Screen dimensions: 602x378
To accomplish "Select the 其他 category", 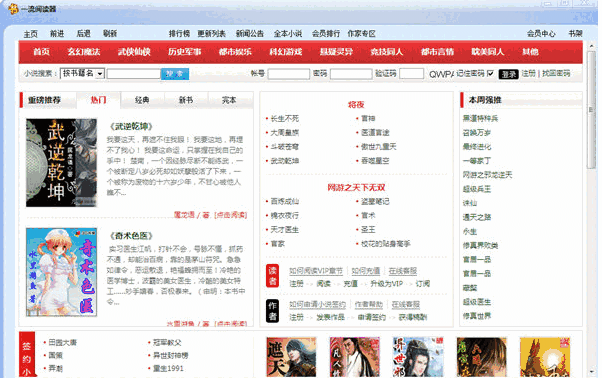I will 530,52.
